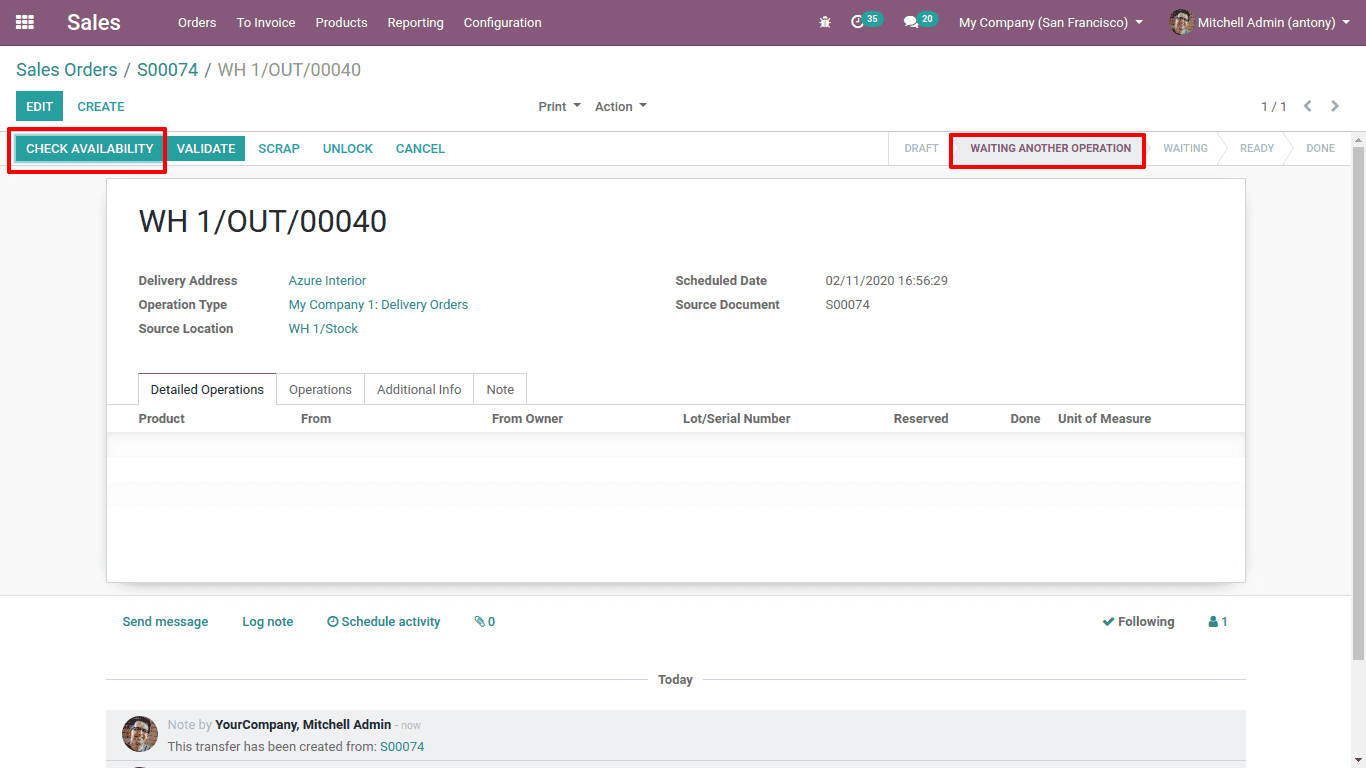Viewport: 1366px width, 768px height.
Task: Select Waiting status stage
Action: (x=1185, y=148)
